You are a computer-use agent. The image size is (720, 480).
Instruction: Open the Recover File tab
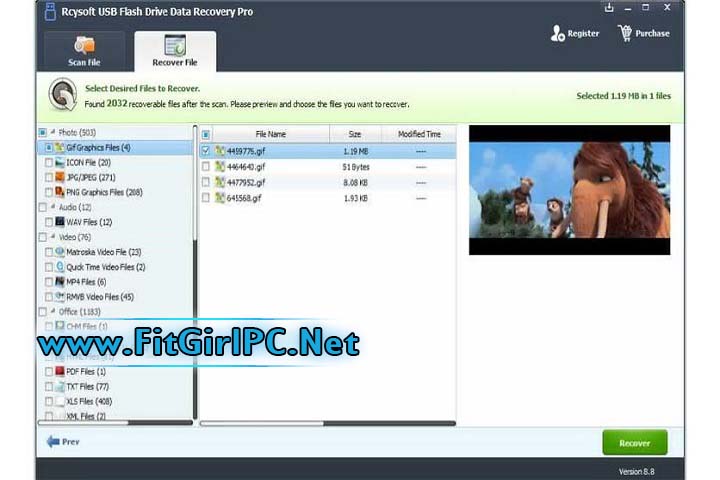point(174,52)
